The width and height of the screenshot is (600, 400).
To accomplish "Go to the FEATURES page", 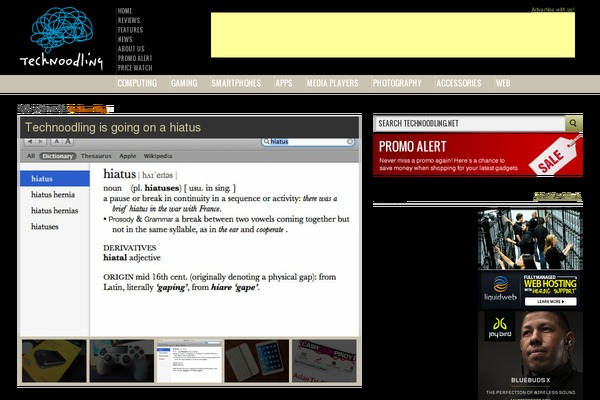I will pyautogui.click(x=130, y=30).
